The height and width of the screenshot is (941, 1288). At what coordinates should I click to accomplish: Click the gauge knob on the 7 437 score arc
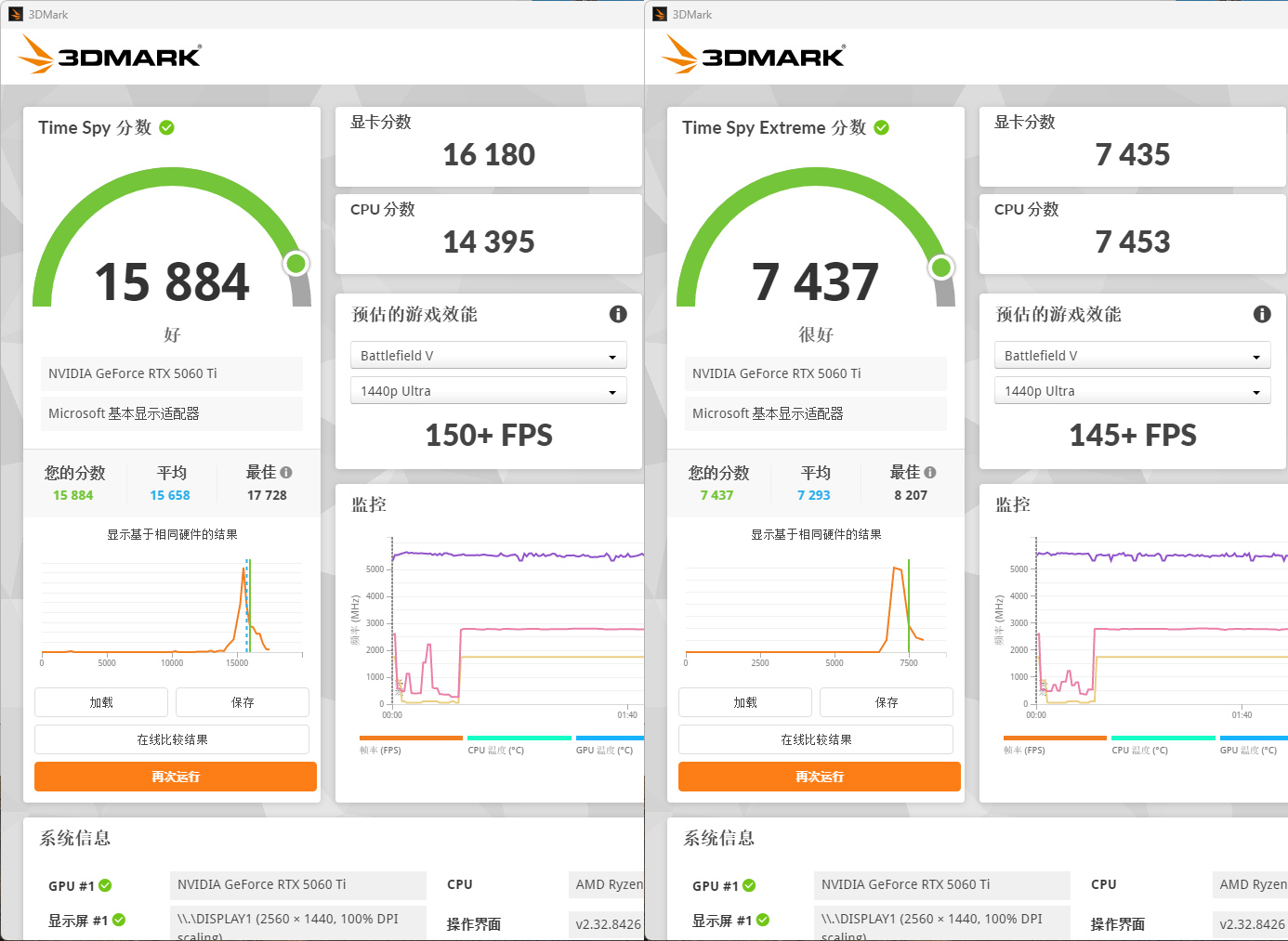click(941, 268)
